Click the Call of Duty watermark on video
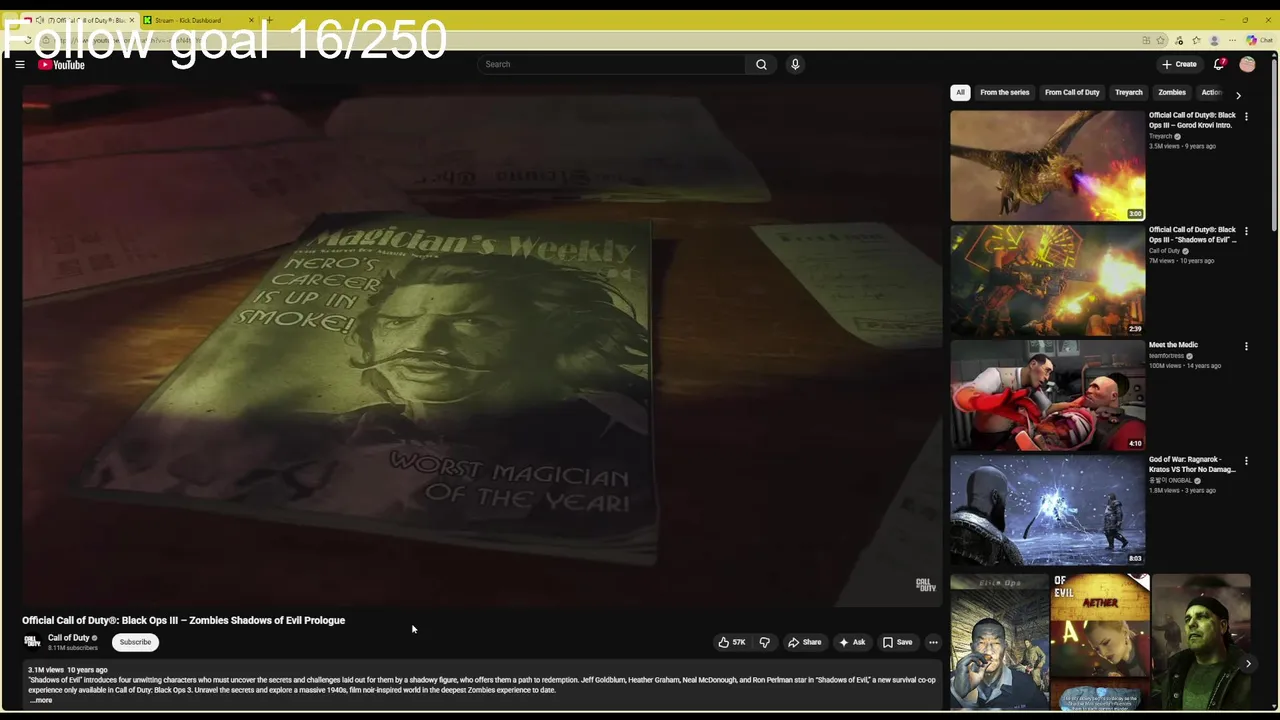The height and width of the screenshot is (720, 1280). pyautogui.click(x=926, y=585)
